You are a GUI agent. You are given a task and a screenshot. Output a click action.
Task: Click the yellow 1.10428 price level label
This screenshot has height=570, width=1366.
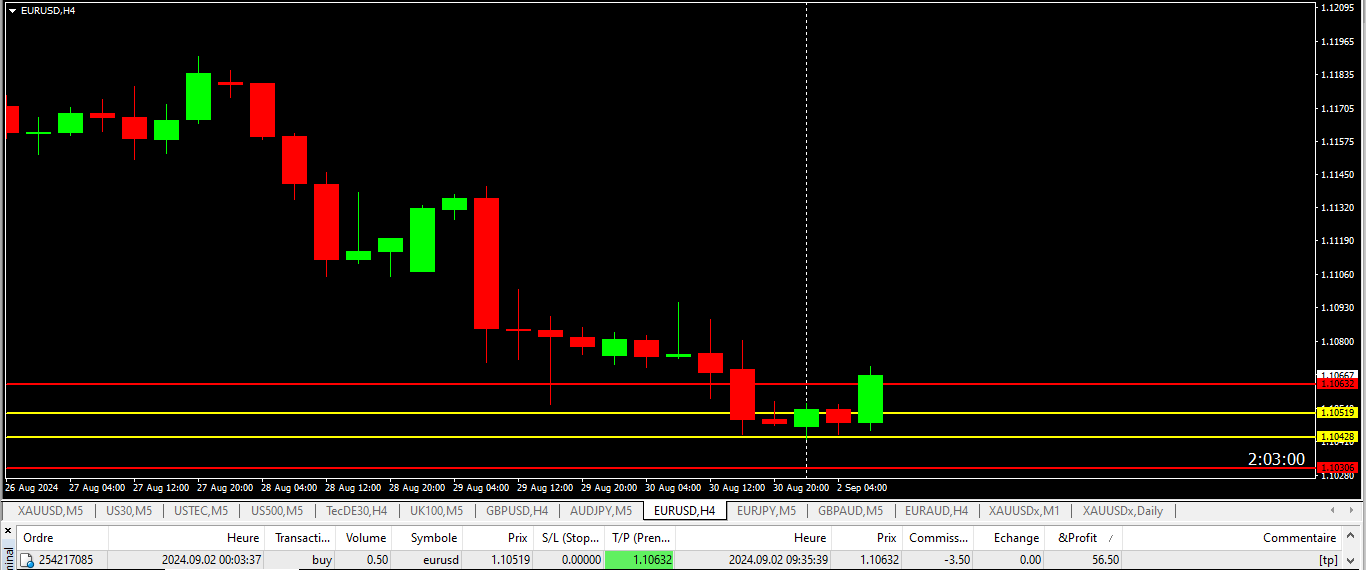1336,437
